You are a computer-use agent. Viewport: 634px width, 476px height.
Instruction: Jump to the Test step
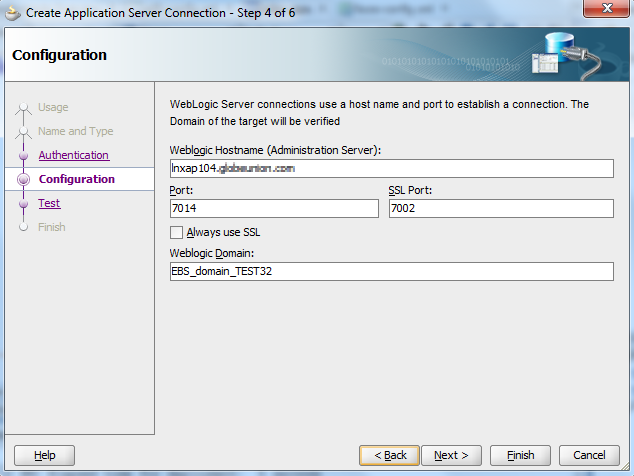(x=49, y=203)
